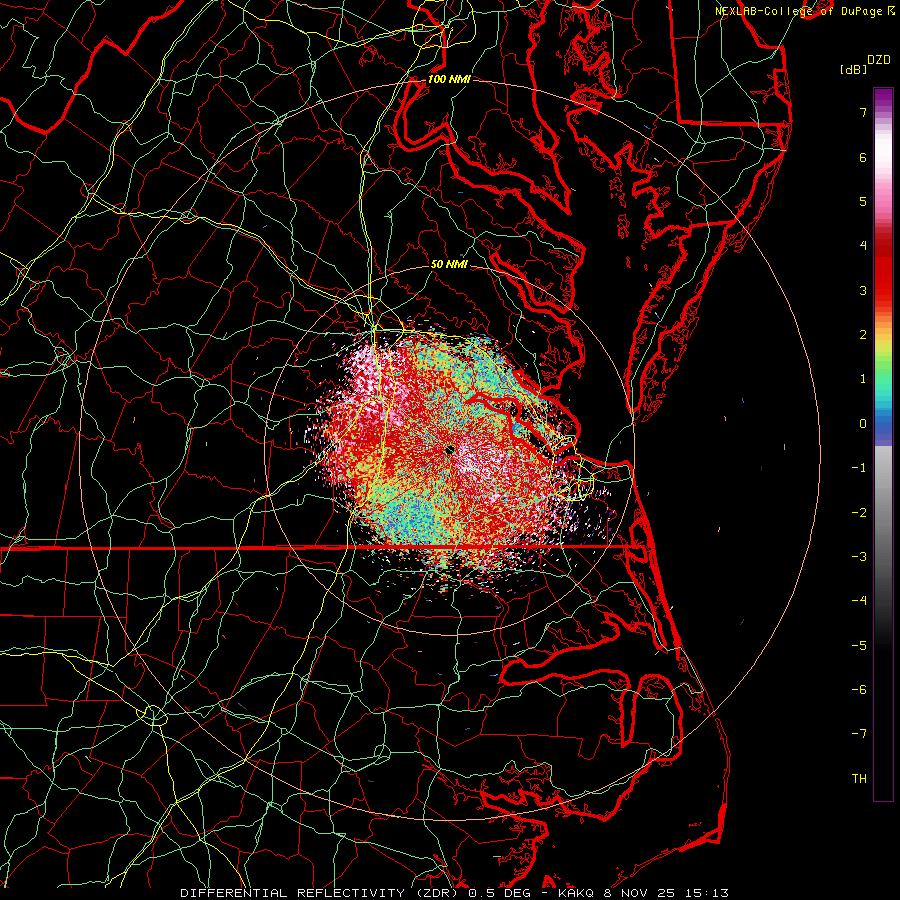Click the purple top of the color bar
Screen dimensions: 900x900
point(883,98)
